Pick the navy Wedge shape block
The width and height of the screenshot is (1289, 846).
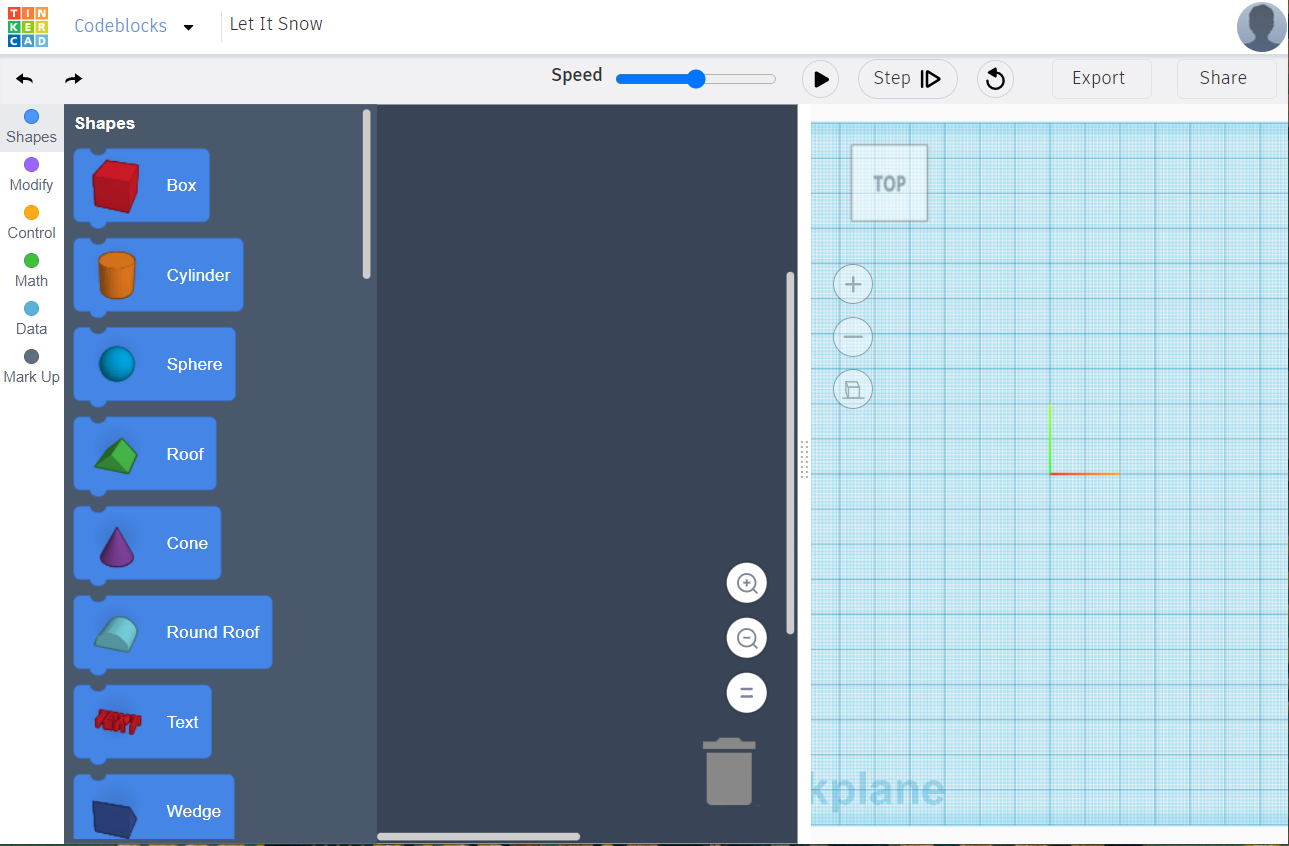tap(153, 808)
